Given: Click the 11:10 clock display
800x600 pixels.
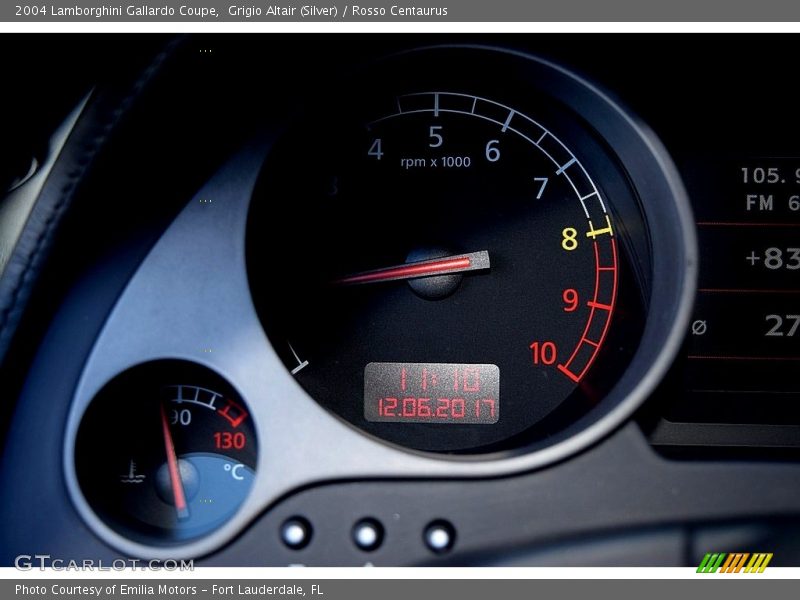Looking at the screenshot, I should 439,380.
